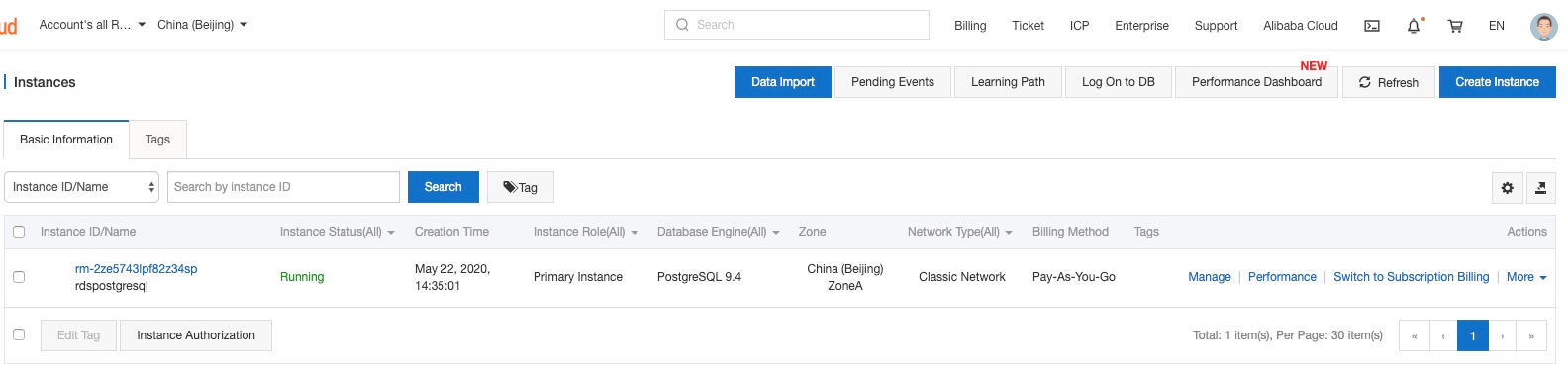Open the shopping cart icon

pyautogui.click(x=1455, y=26)
